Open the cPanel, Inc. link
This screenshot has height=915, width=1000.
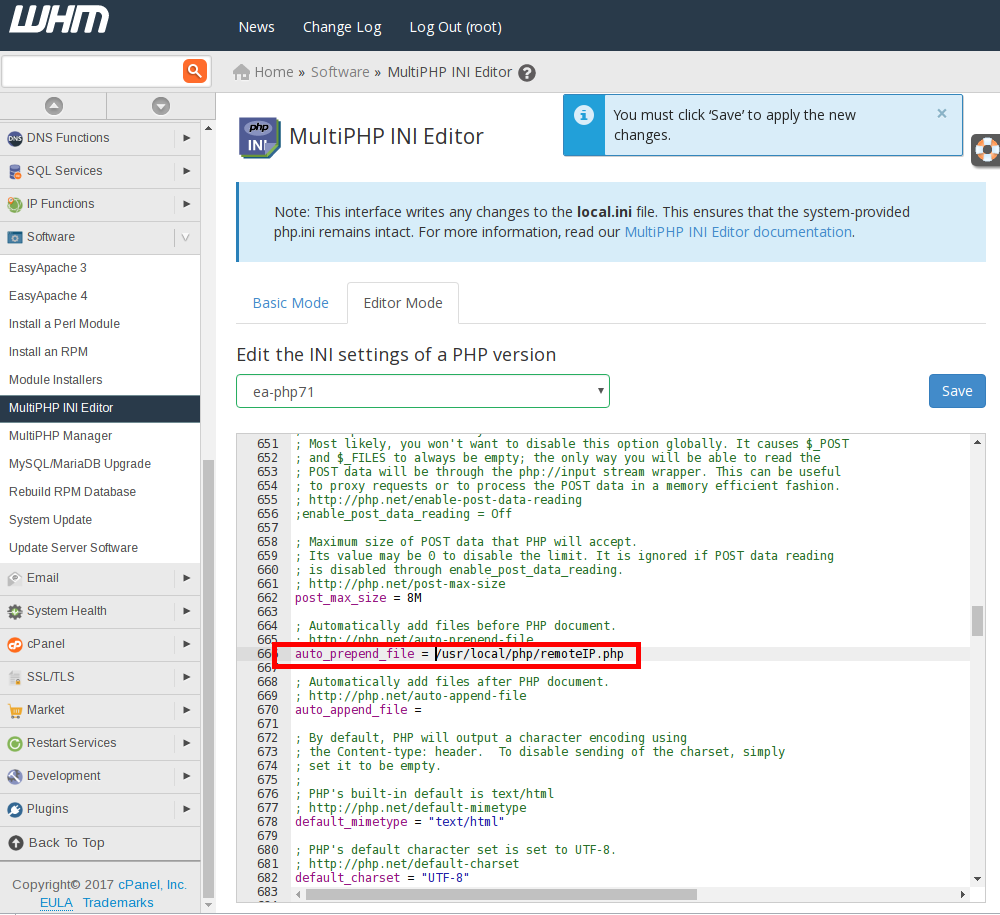point(152,885)
